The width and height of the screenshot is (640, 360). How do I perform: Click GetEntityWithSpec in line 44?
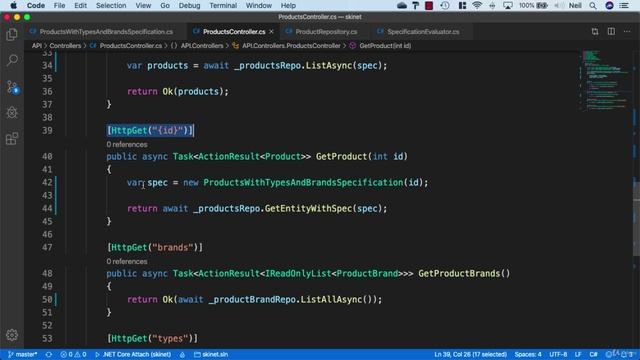(308, 209)
